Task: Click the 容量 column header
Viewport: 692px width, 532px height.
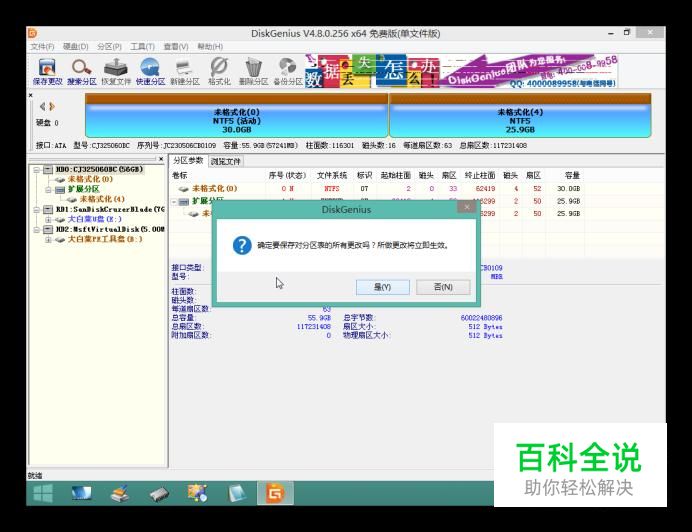Action: click(572, 176)
